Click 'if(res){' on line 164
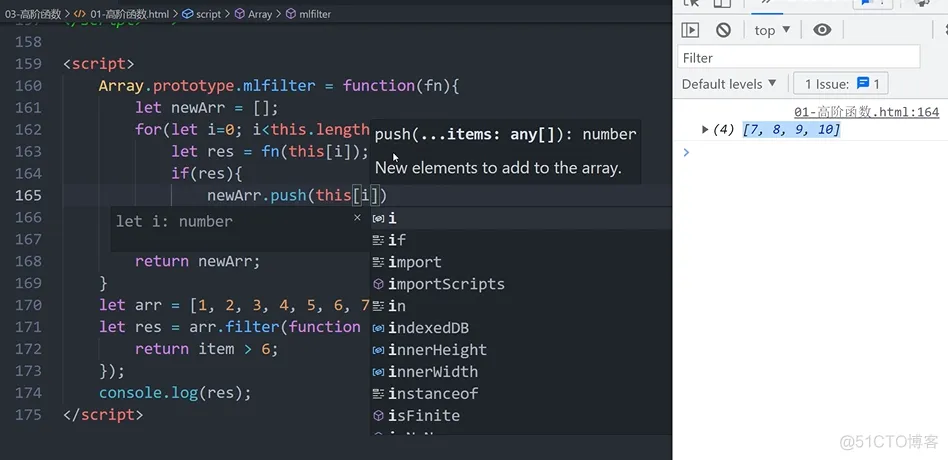 pyautogui.click(x=207, y=173)
